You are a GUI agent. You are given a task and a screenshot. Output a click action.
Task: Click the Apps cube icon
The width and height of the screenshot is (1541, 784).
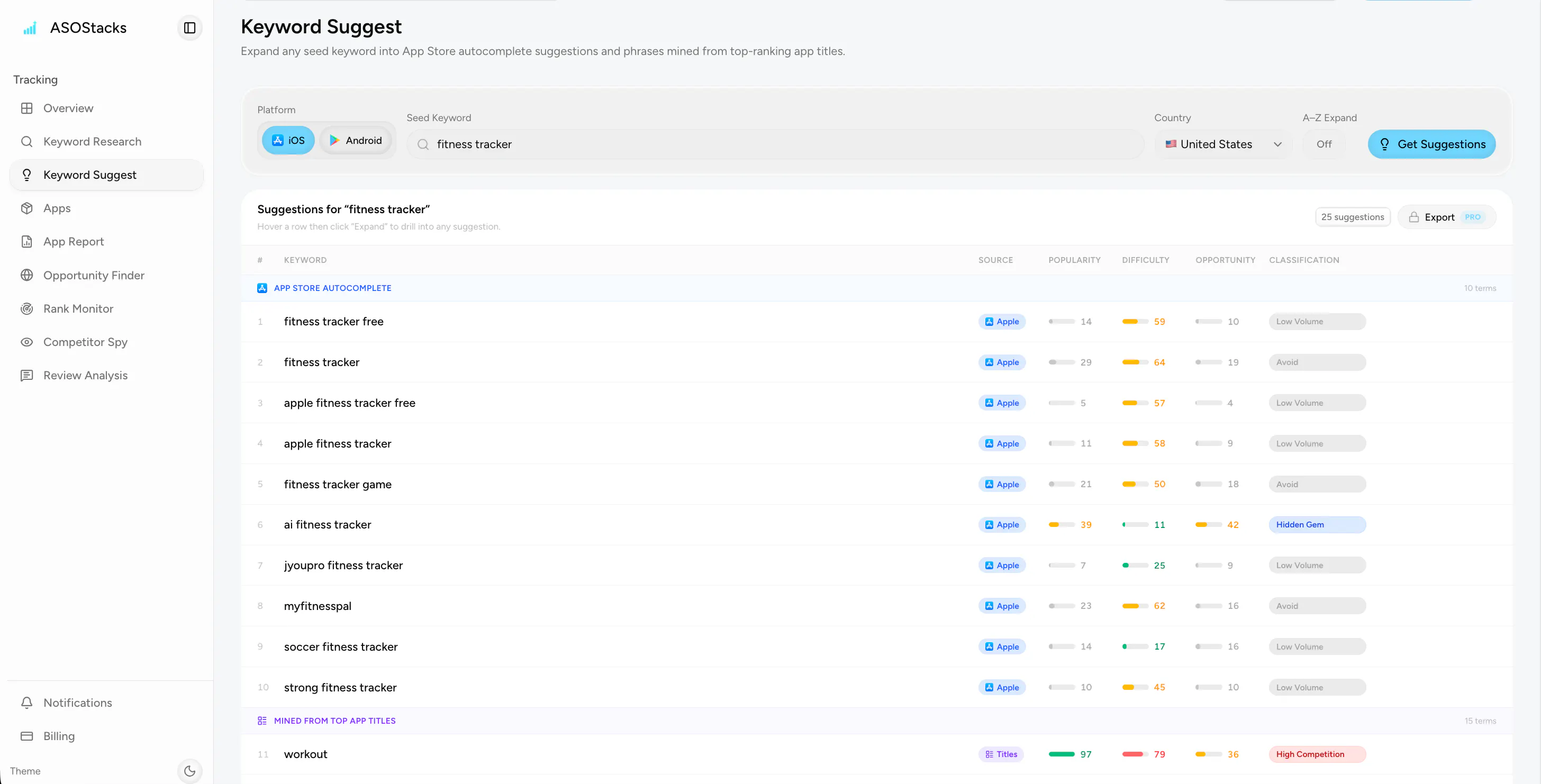(27, 208)
